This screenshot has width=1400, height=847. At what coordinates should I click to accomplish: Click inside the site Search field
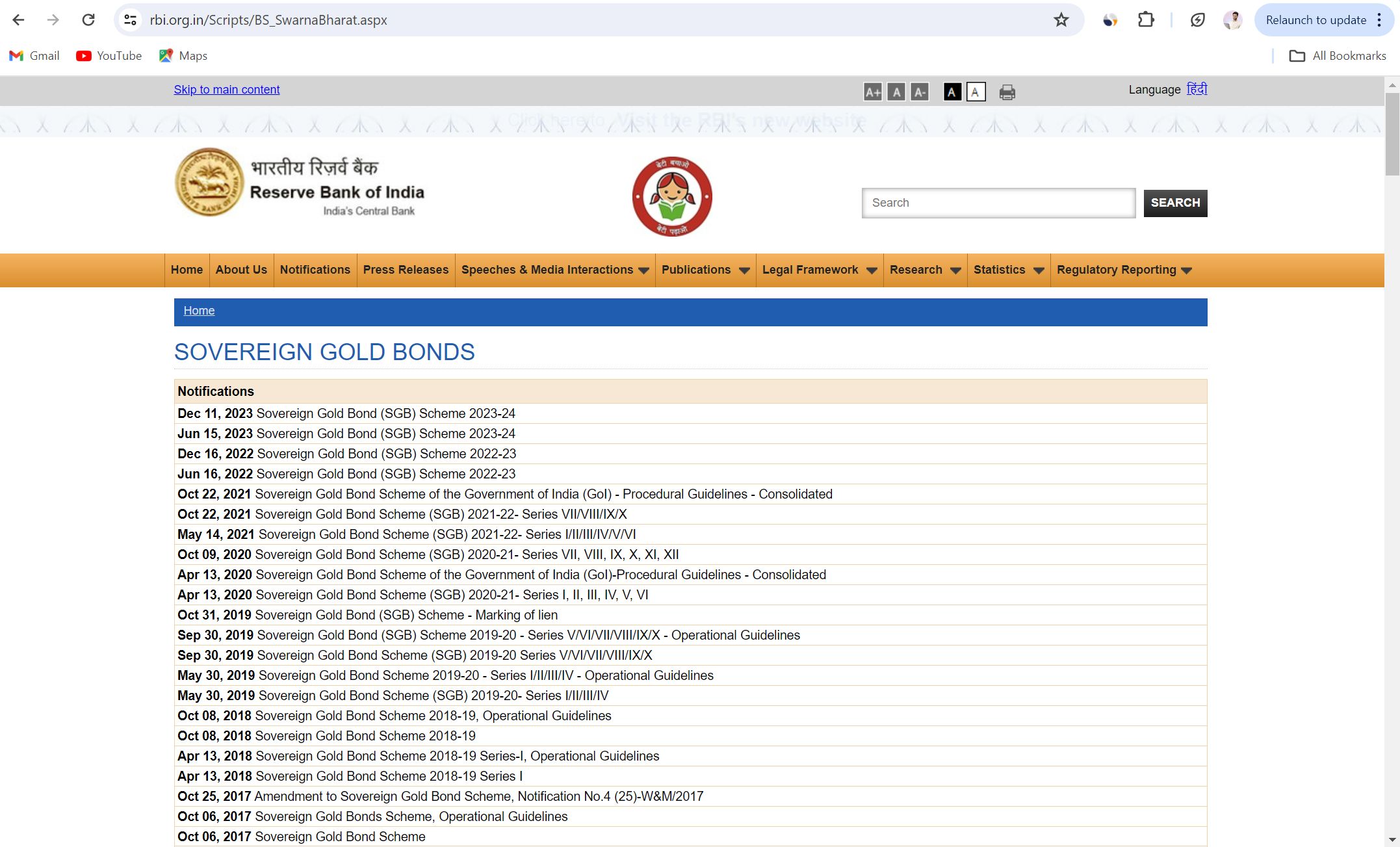click(998, 203)
